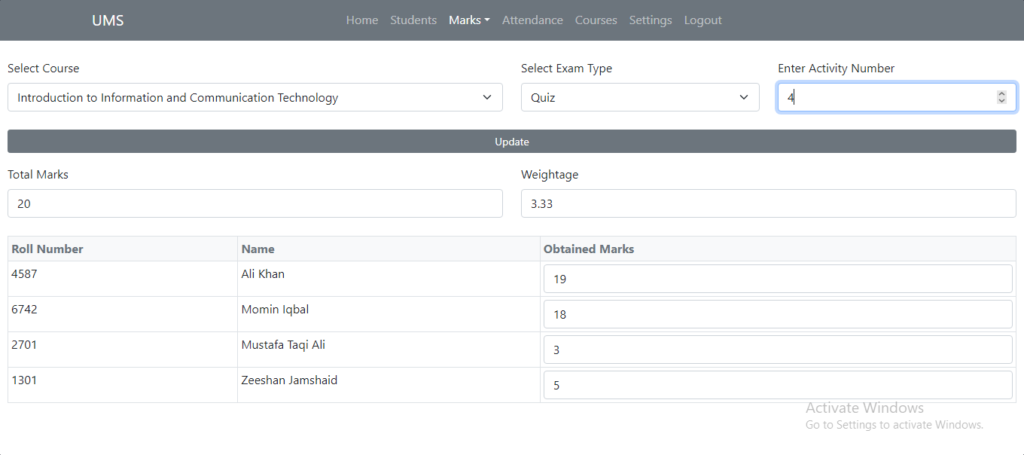Image resolution: width=1024 pixels, height=455 pixels.
Task: Go to the Home page
Action: tap(362, 20)
